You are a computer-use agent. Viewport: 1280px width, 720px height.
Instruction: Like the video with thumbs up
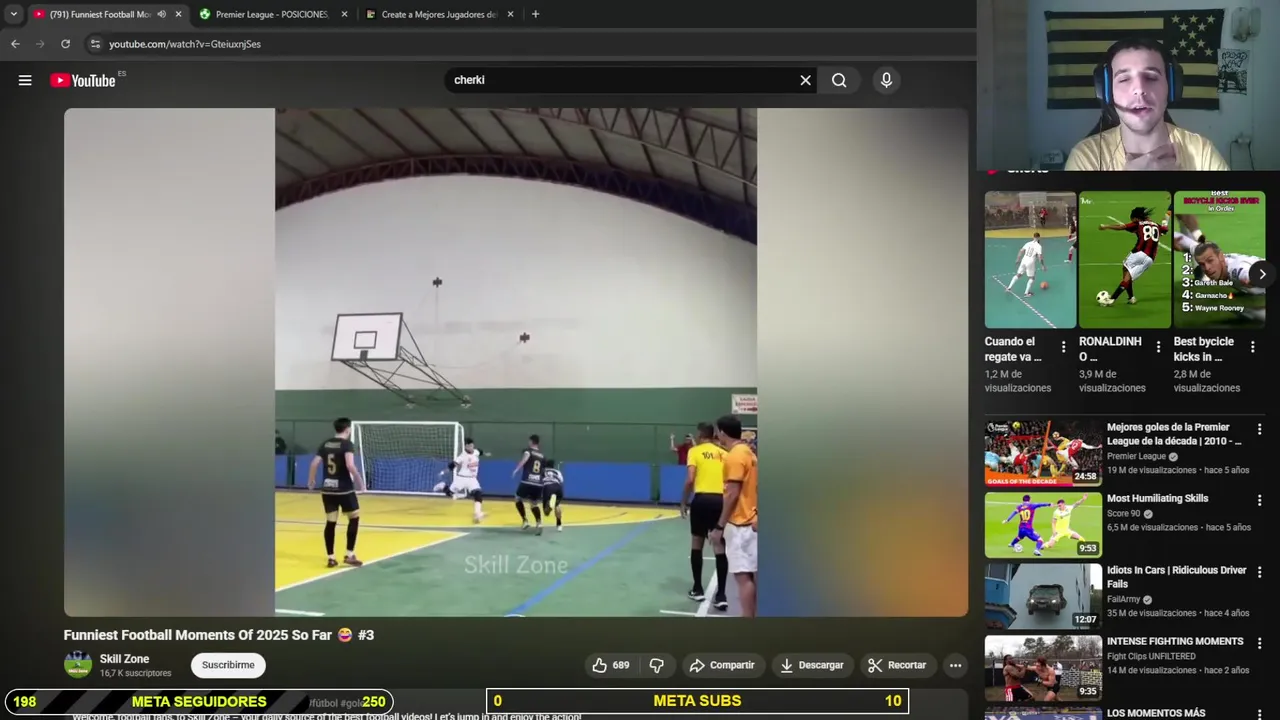[611, 665]
